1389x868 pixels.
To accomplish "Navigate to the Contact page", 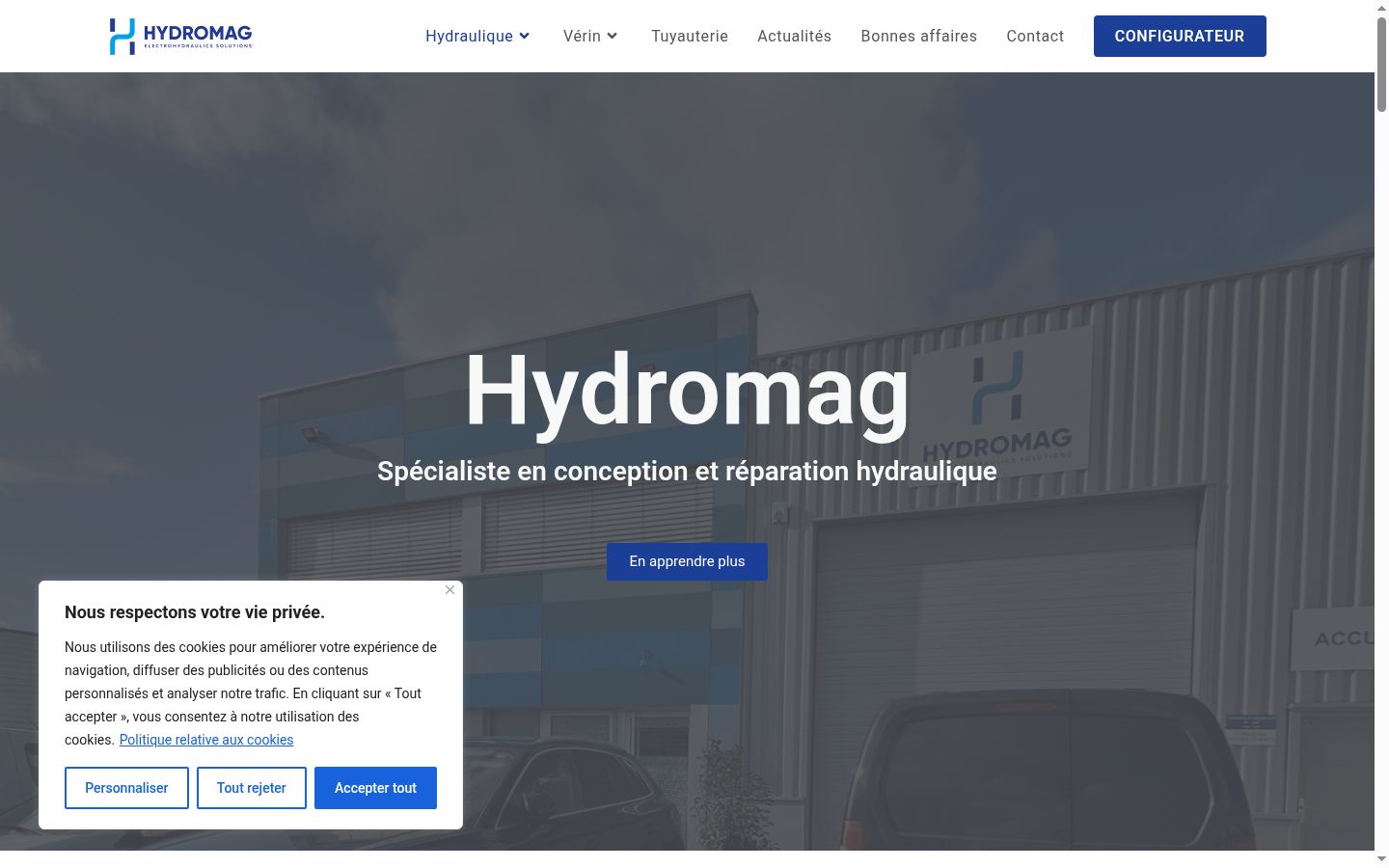I will coord(1035,37).
